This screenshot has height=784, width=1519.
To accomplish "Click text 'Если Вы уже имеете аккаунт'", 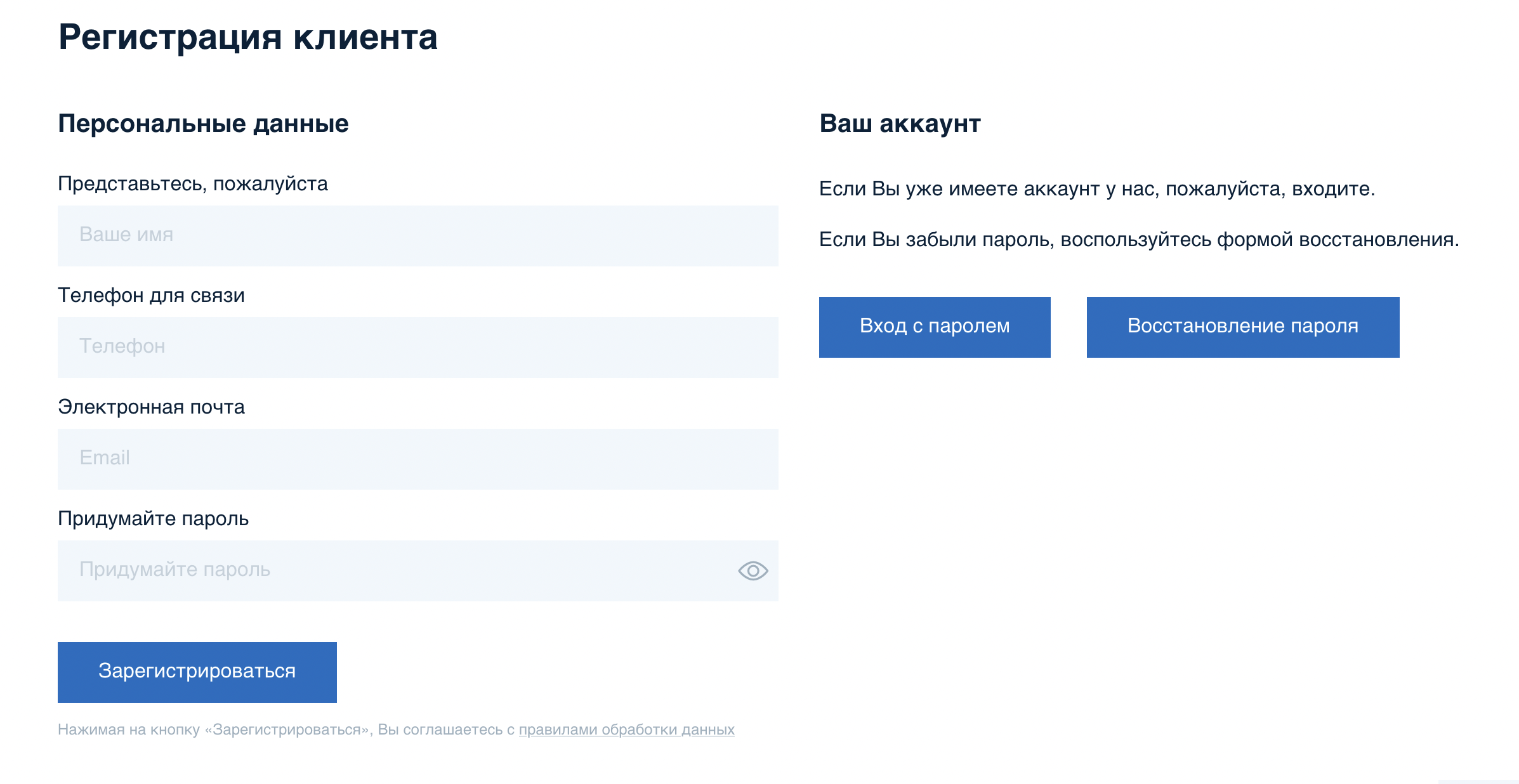I will (958, 189).
